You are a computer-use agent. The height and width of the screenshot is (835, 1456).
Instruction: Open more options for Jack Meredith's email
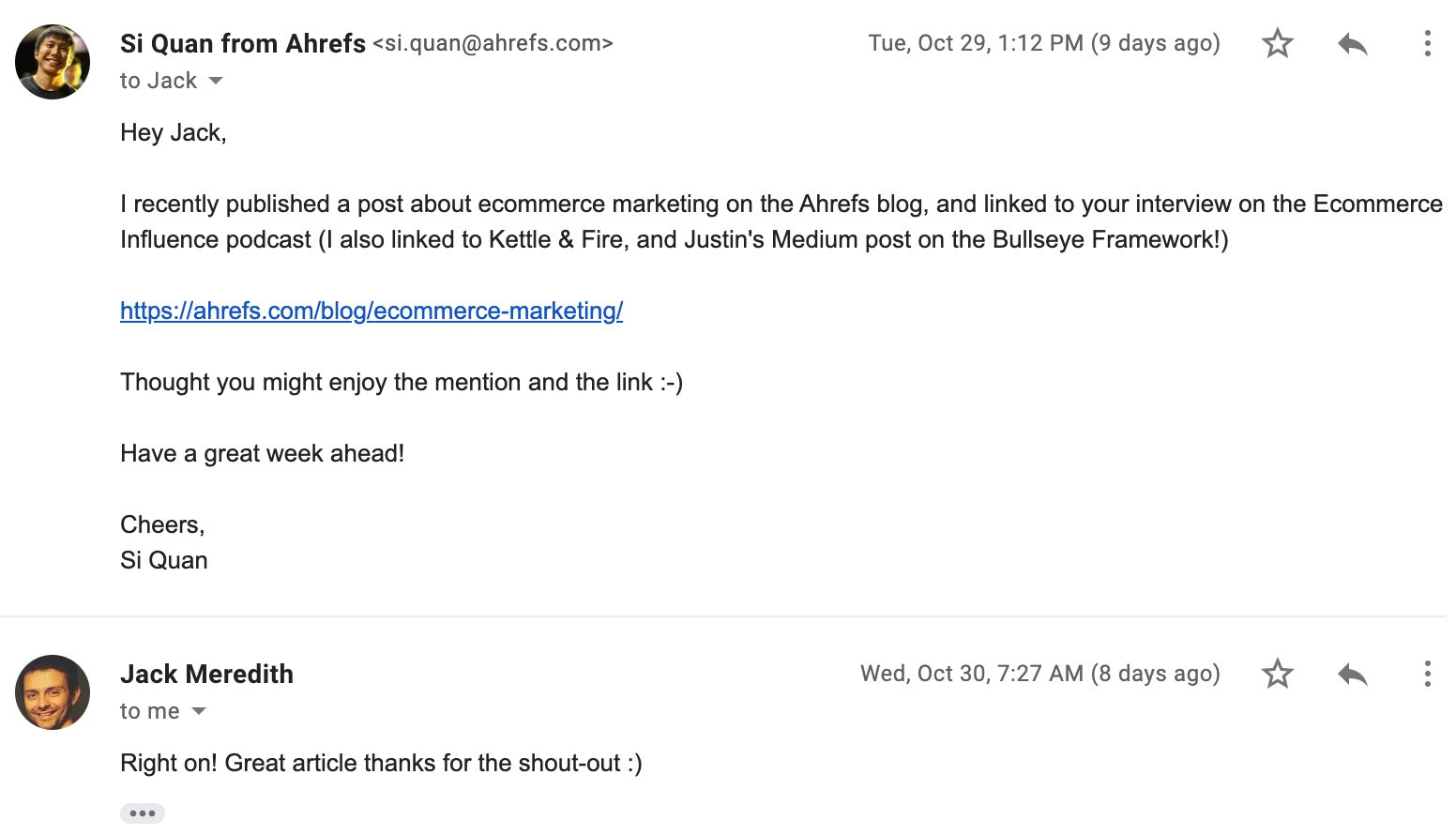[x=1427, y=674]
